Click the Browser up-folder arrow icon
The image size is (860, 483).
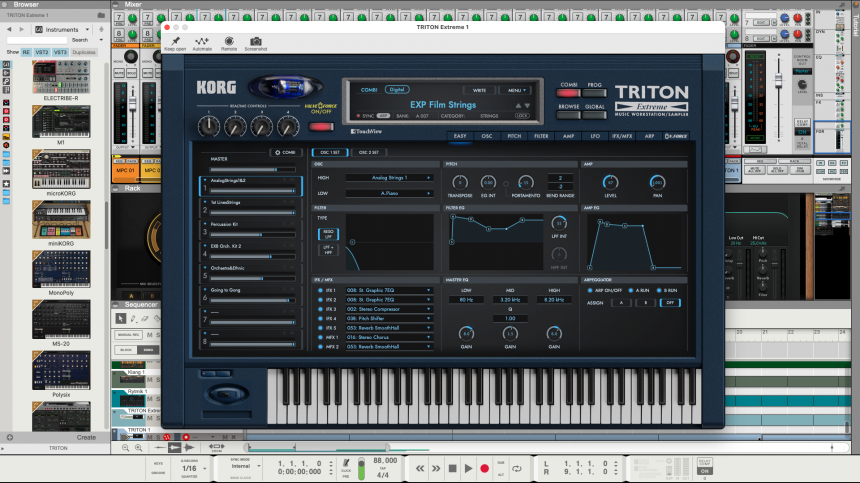coord(101,29)
